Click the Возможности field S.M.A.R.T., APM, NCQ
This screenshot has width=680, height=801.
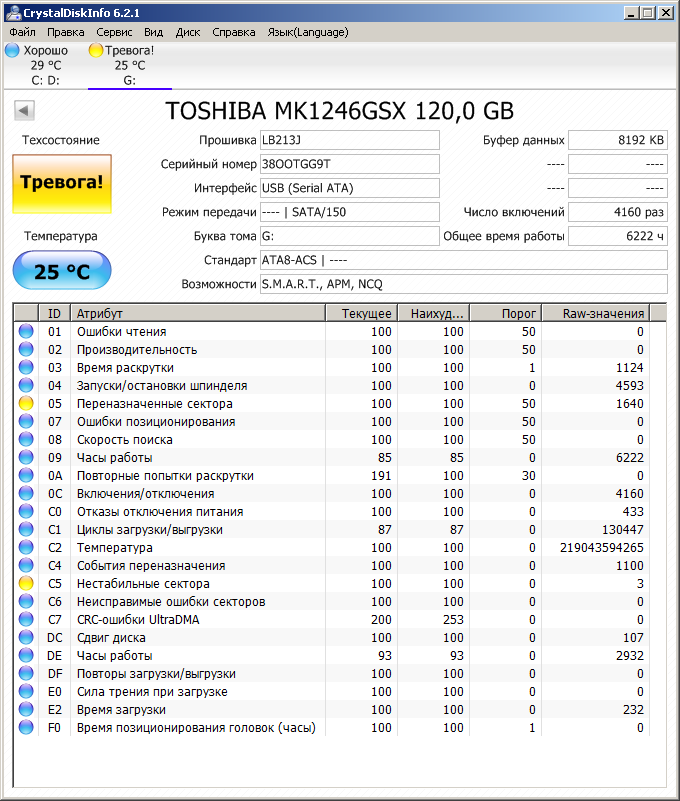[x=464, y=284]
